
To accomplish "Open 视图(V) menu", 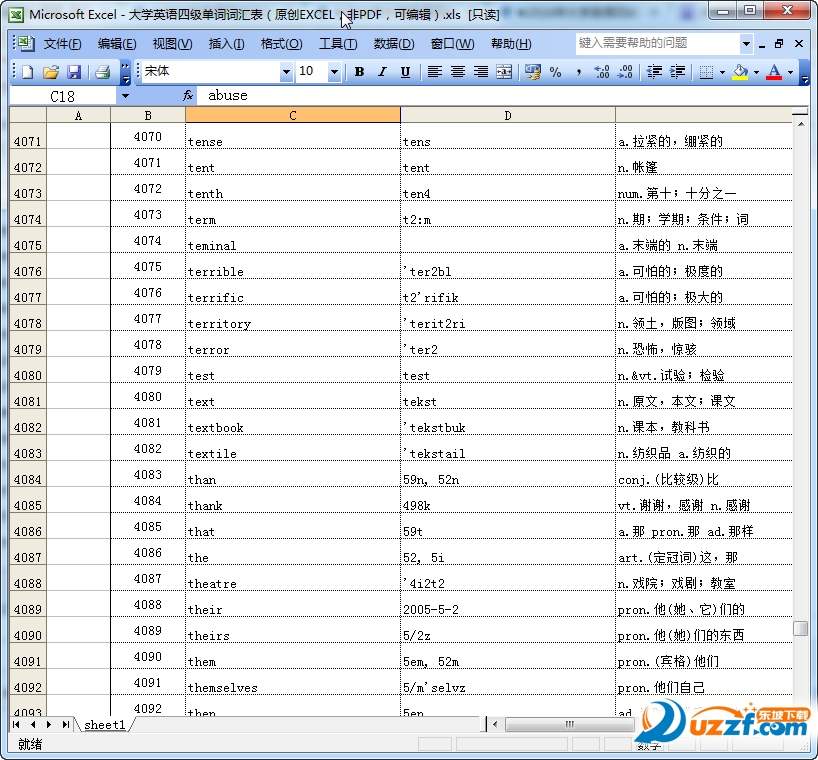I will click(x=172, y=44).
